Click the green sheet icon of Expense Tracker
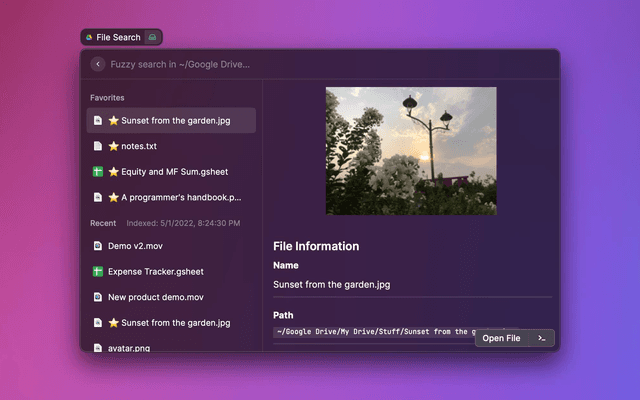This screenshot has height=400, width=640. (x=98, y=272)
